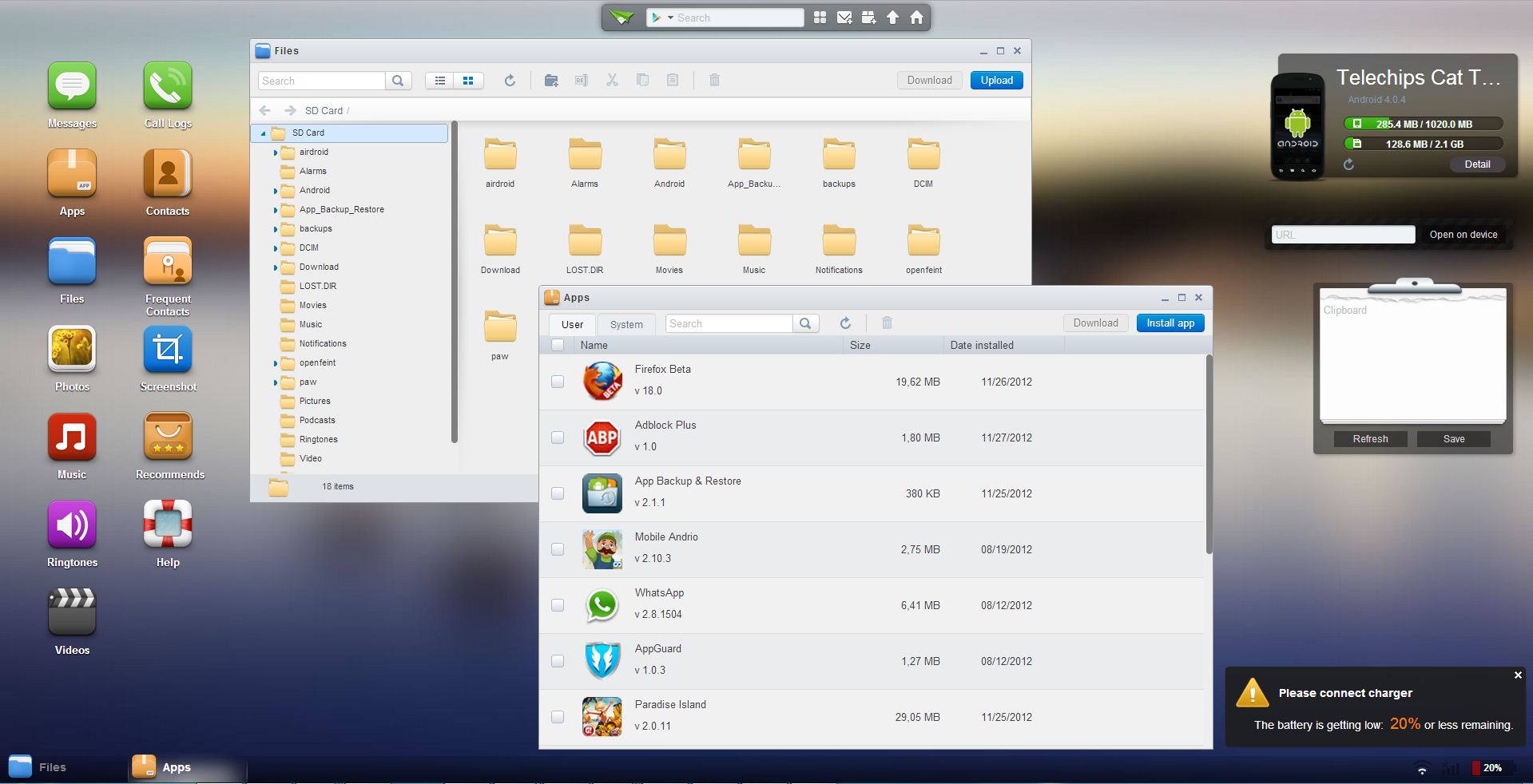Click the URL input field
The image size is (1533, 784).
pos(1343,235)
